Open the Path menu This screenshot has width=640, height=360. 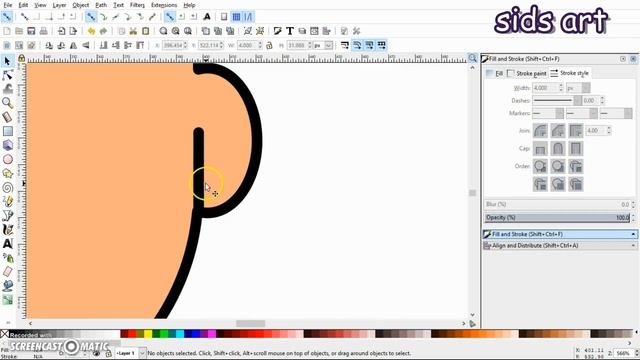(x=101, y=5)
